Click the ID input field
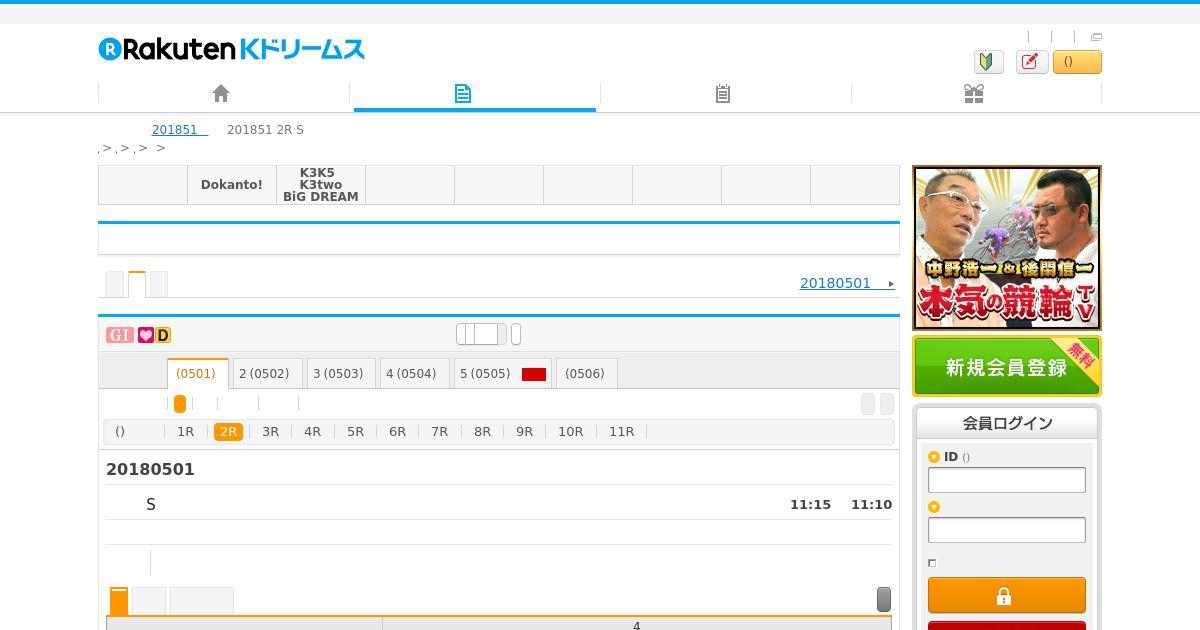1200x630 pixels. point(1007,480)
